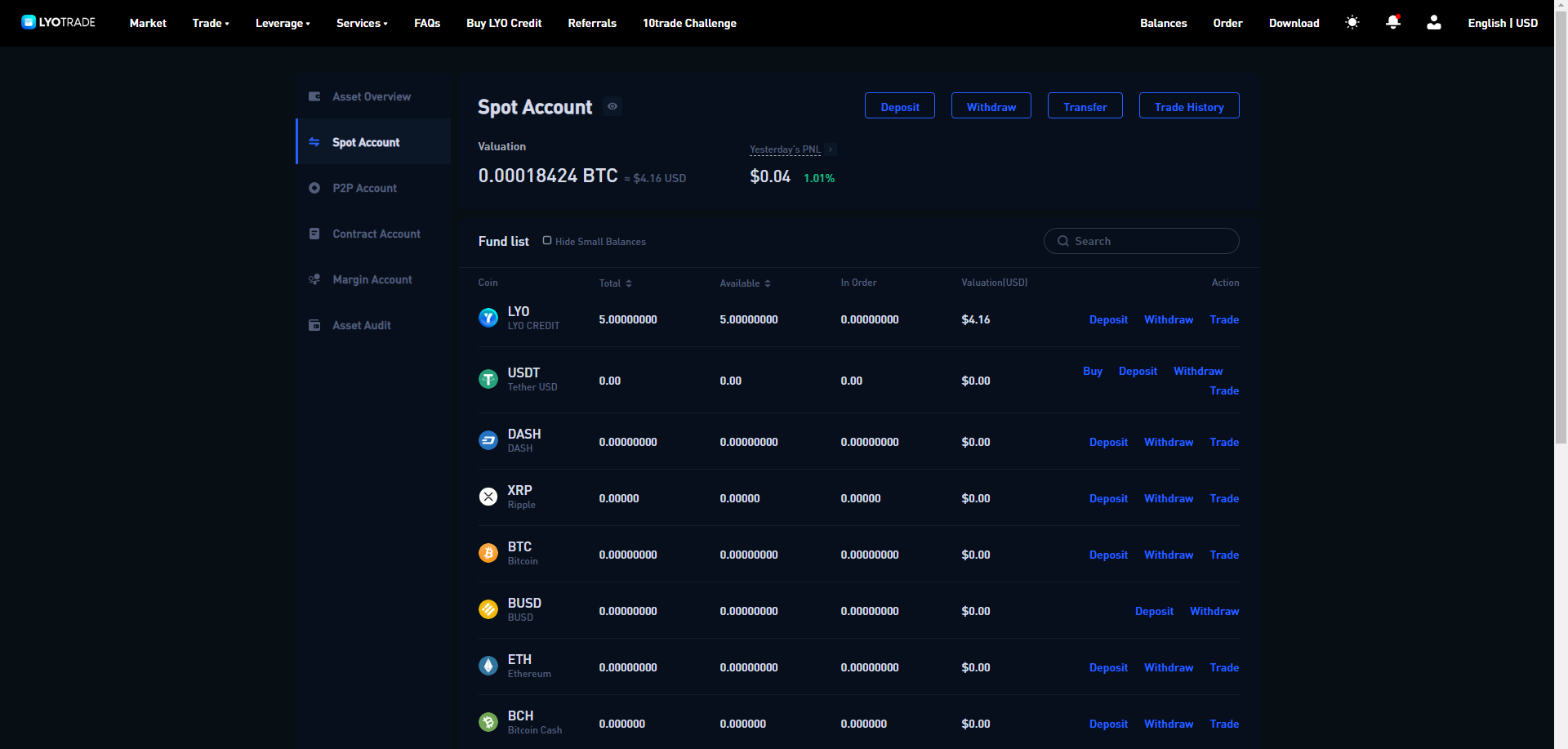Click the Asset Overview sidebar icon
The image size is (1568, 749).
(314, 96)
